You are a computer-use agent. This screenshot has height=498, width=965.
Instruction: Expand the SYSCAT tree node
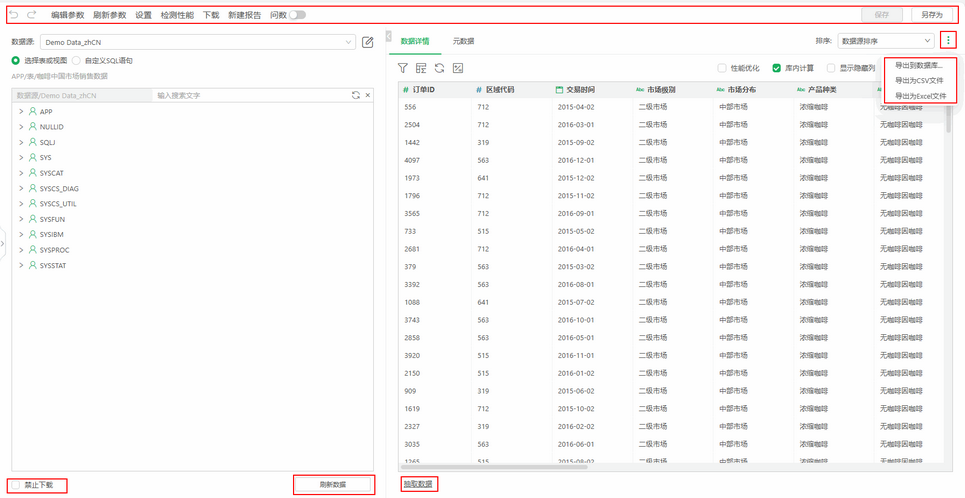[21, 173]
